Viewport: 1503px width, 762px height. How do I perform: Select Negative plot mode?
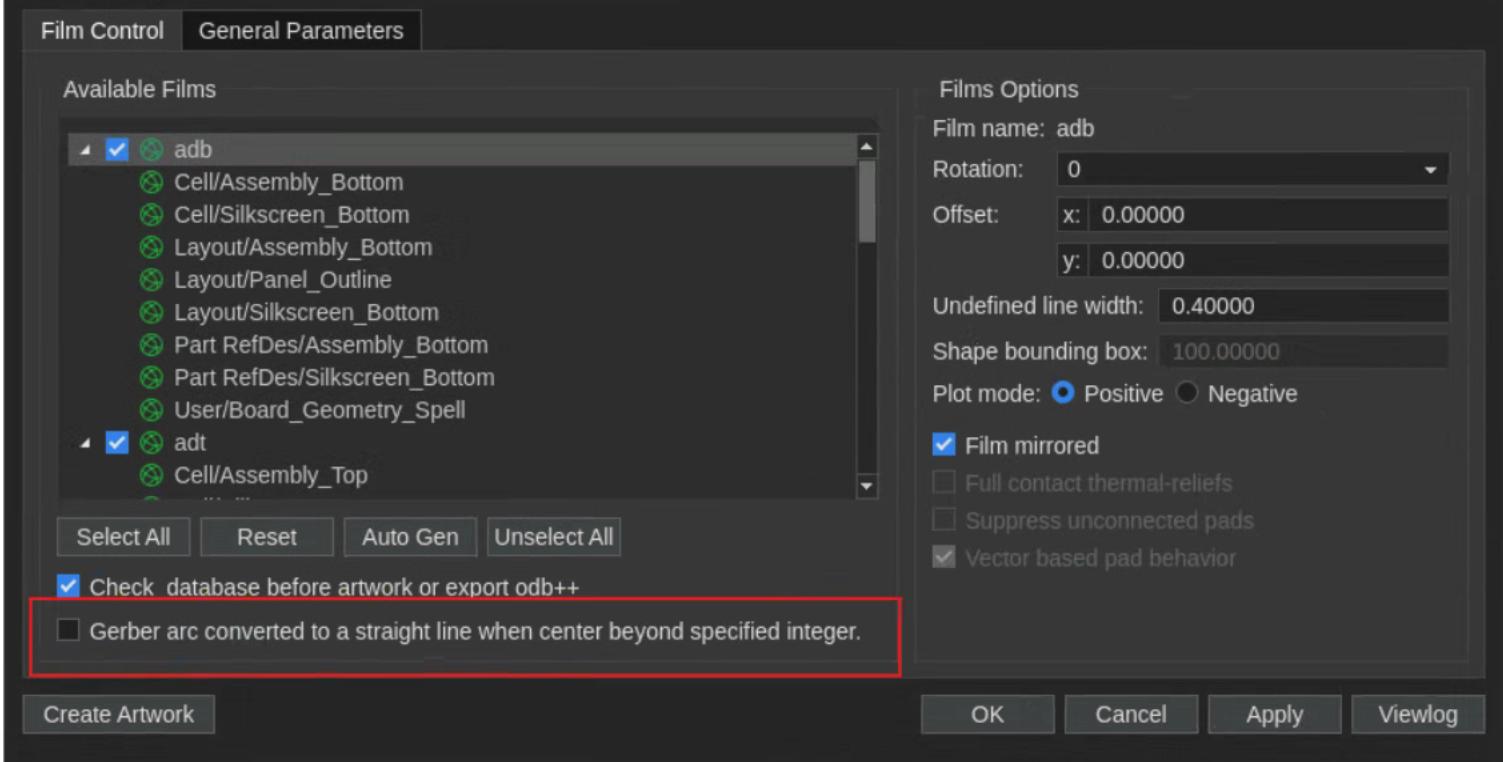point(1187,394)
